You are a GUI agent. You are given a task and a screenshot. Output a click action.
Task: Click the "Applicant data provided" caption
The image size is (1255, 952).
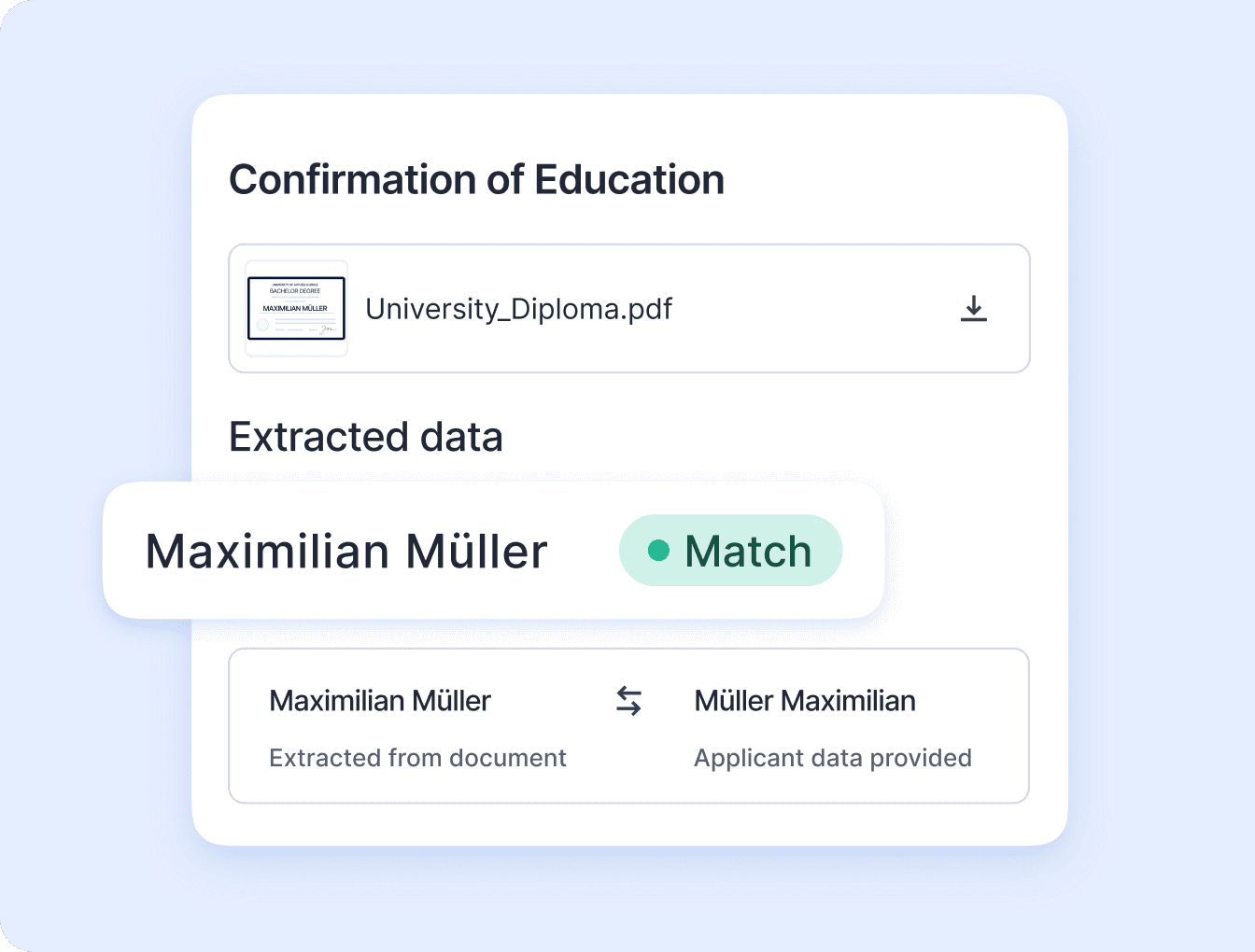point(833,758)
